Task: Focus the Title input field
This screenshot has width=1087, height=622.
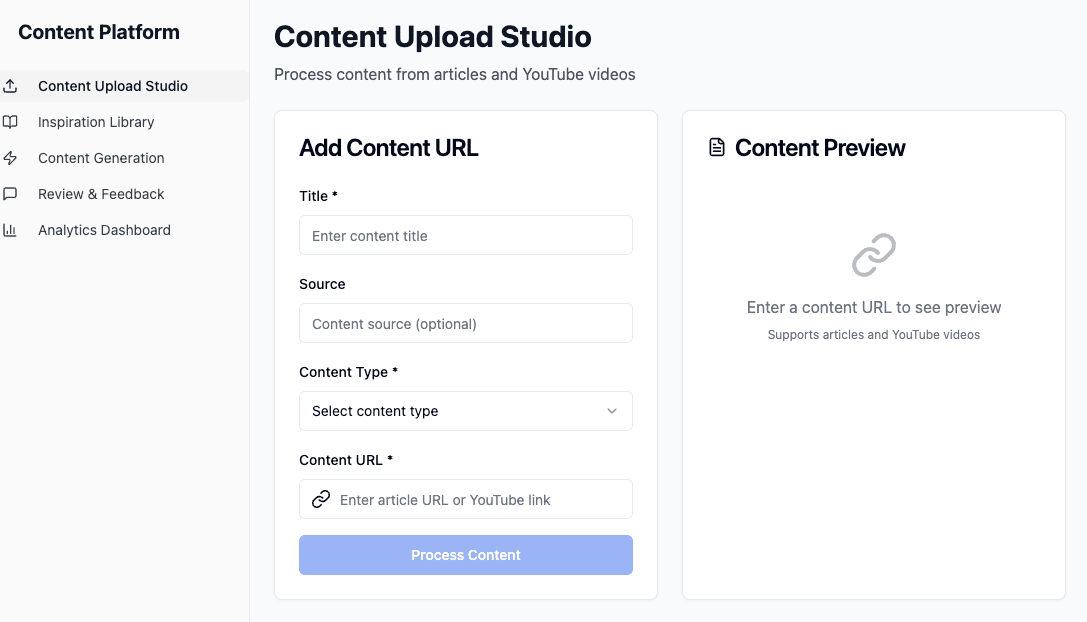Action: [x=466, y=235]
